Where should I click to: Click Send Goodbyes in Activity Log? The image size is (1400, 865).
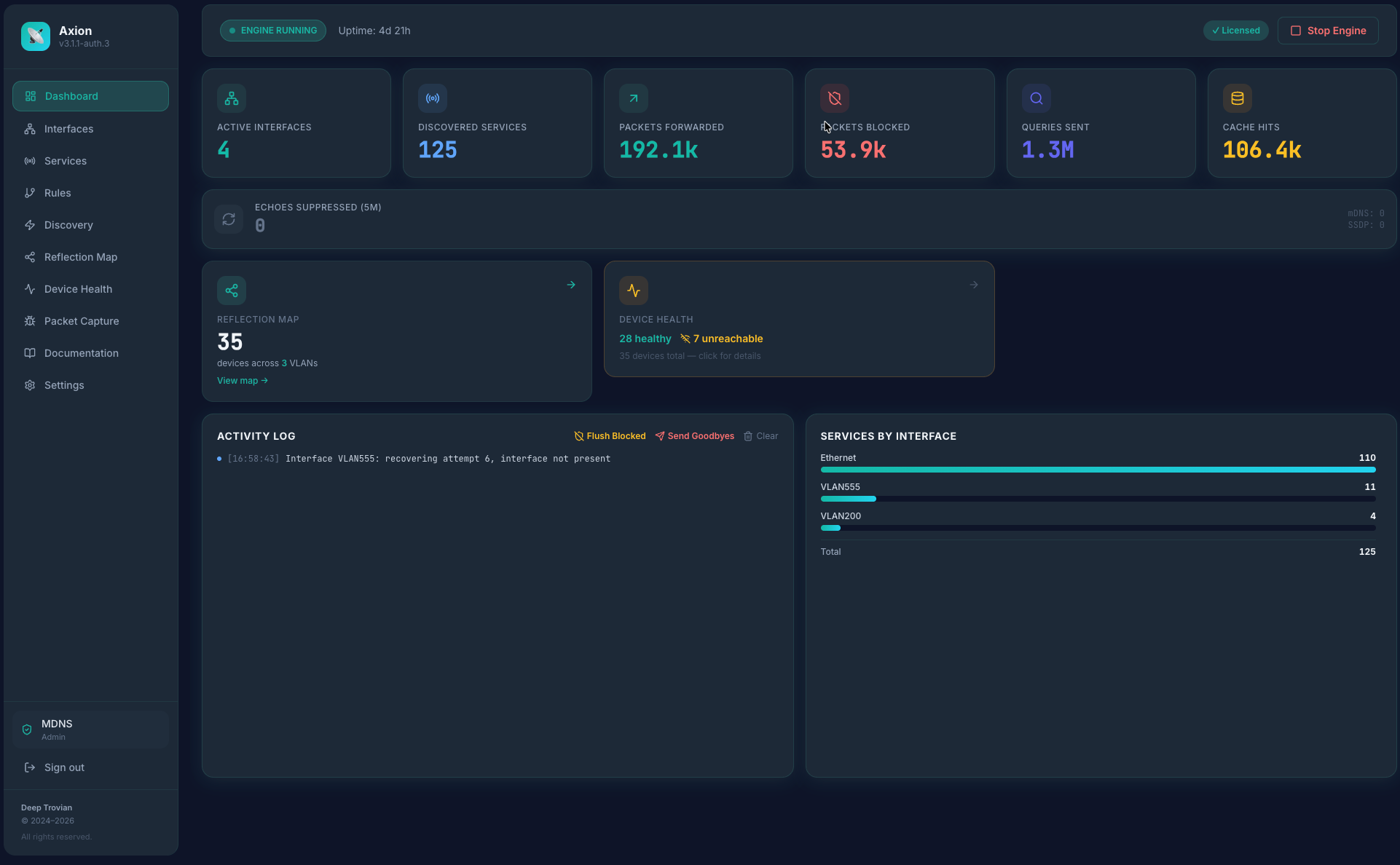point(694,436)
